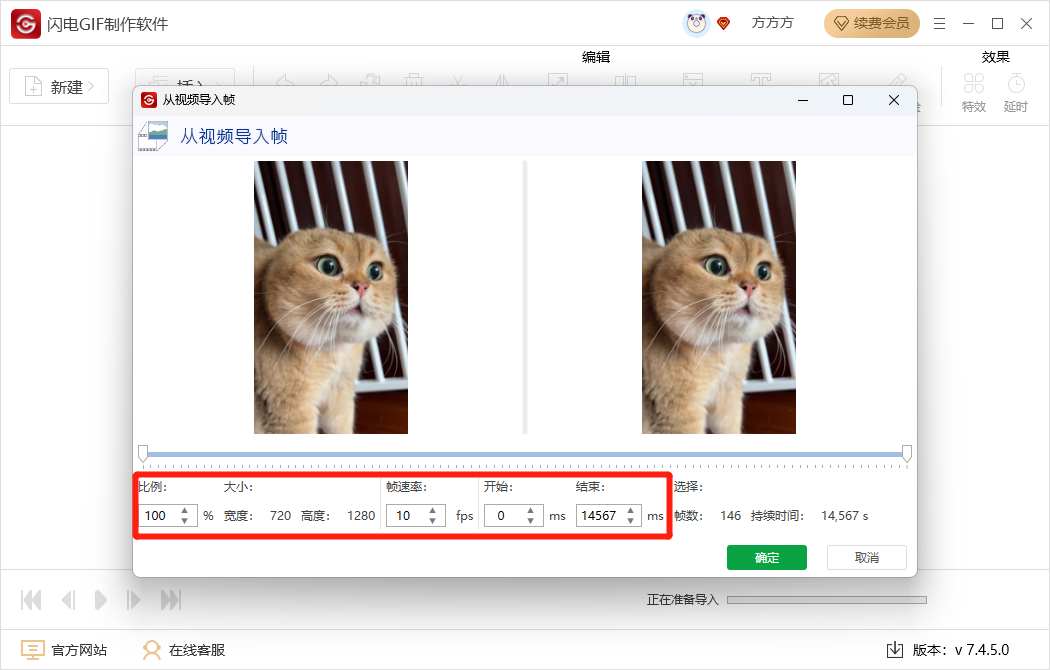The image size is (1050, 670).
Task: Click the 闪电GIF app logo
Action: (24, 23)
